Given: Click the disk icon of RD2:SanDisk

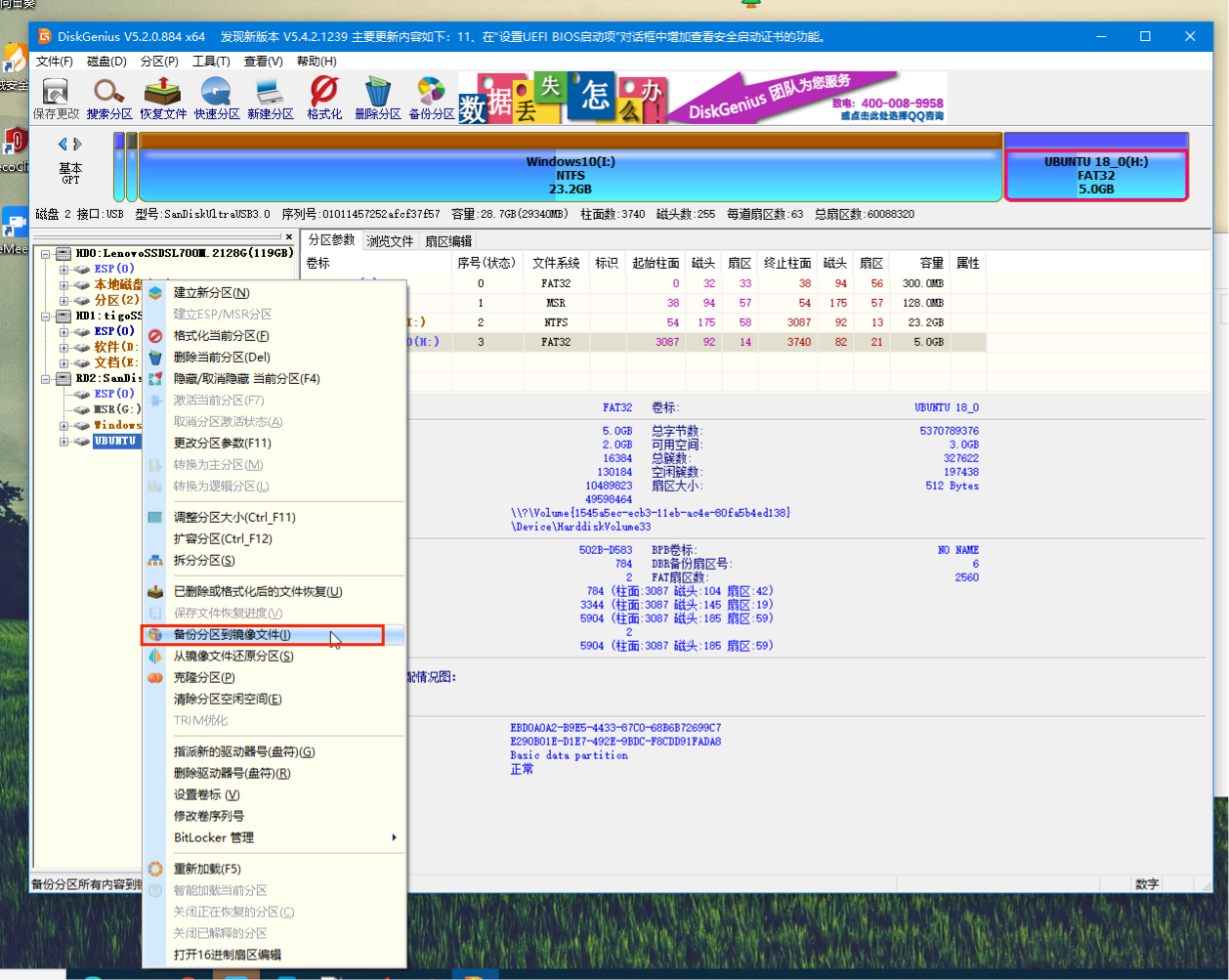Looking at the screenshot, I should [x=64, y=378].
